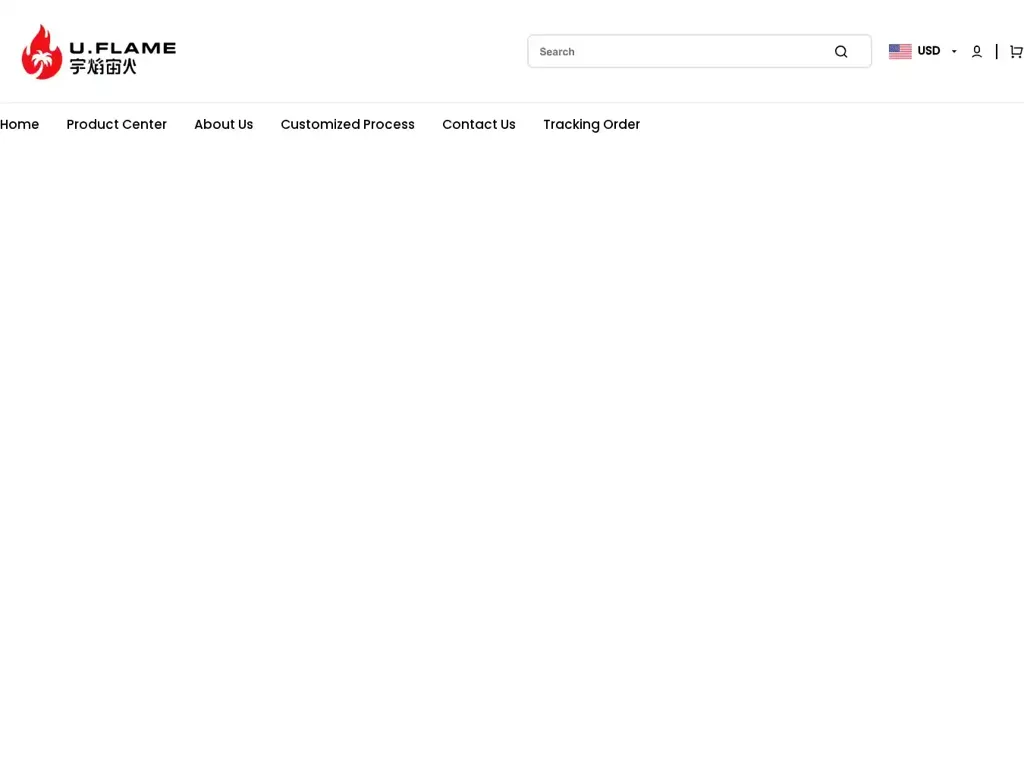Open the Product Center menu
This screenshot has width=1024, height=768.
click(x=116, y=124)
